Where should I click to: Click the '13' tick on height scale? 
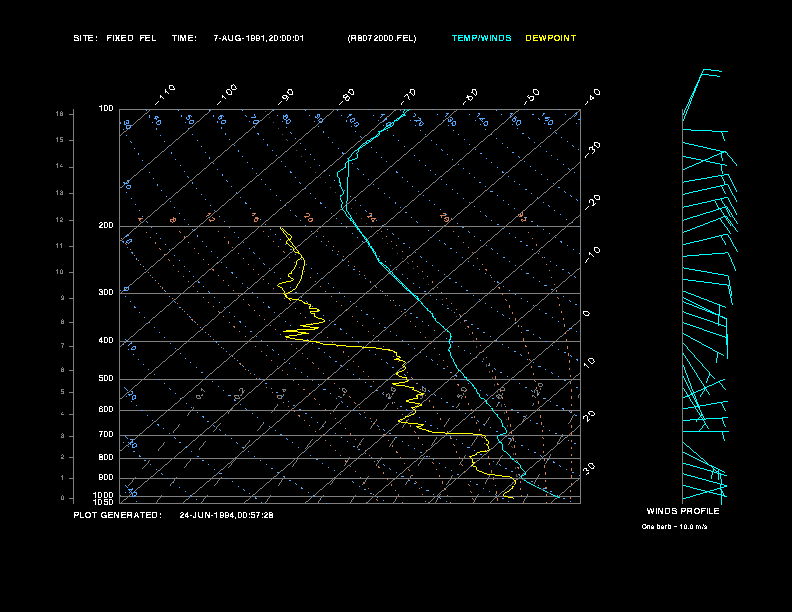point(60,193)
